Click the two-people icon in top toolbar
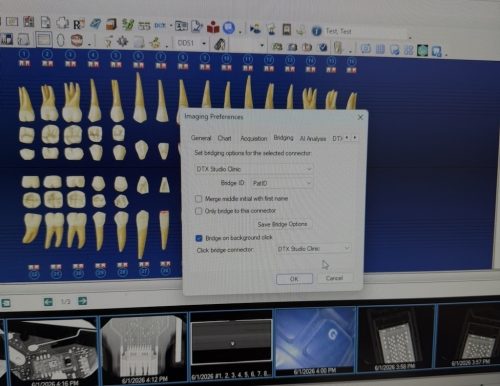This screenshot has width=500, height=386. pos(256,29)
